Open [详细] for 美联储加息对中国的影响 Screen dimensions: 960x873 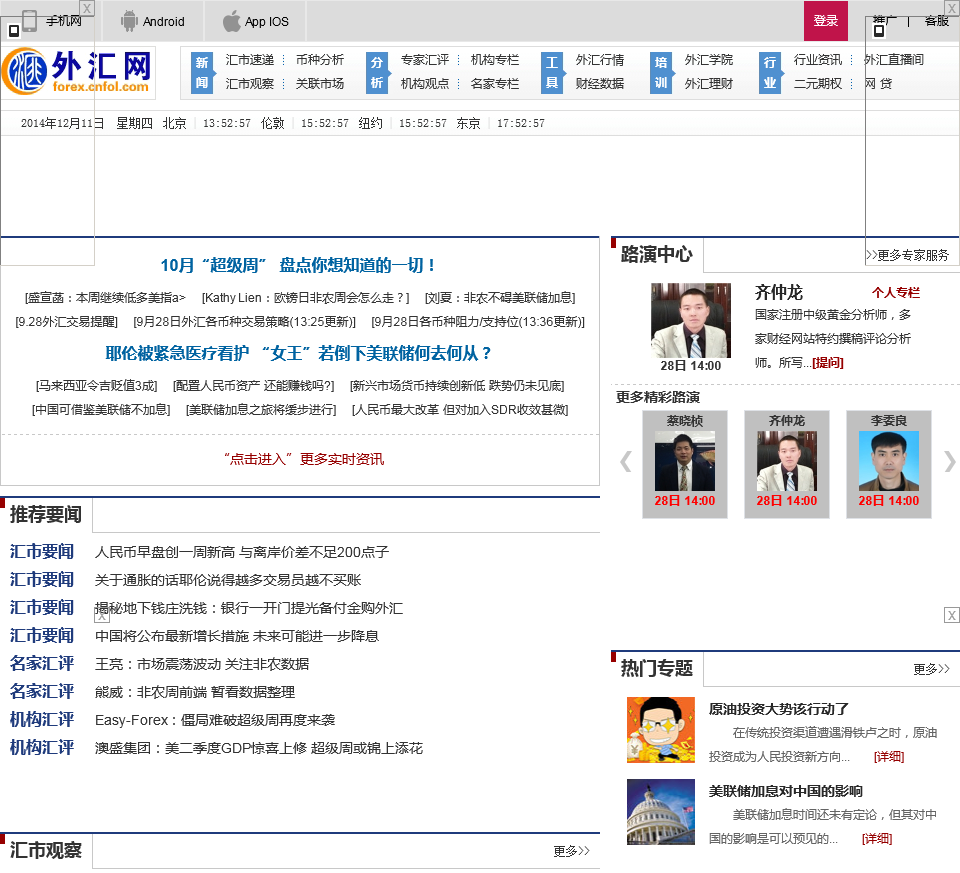point(877,839)
